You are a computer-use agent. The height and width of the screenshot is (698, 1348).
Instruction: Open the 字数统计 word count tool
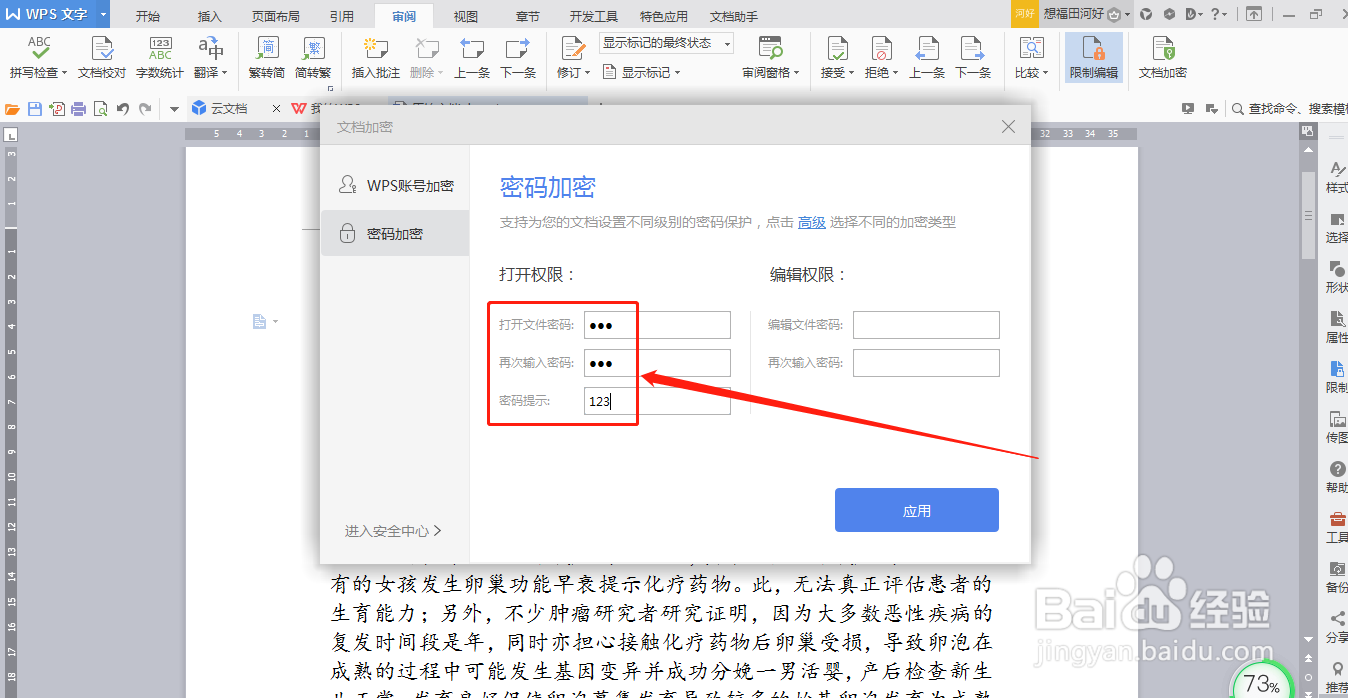point(159,57)
